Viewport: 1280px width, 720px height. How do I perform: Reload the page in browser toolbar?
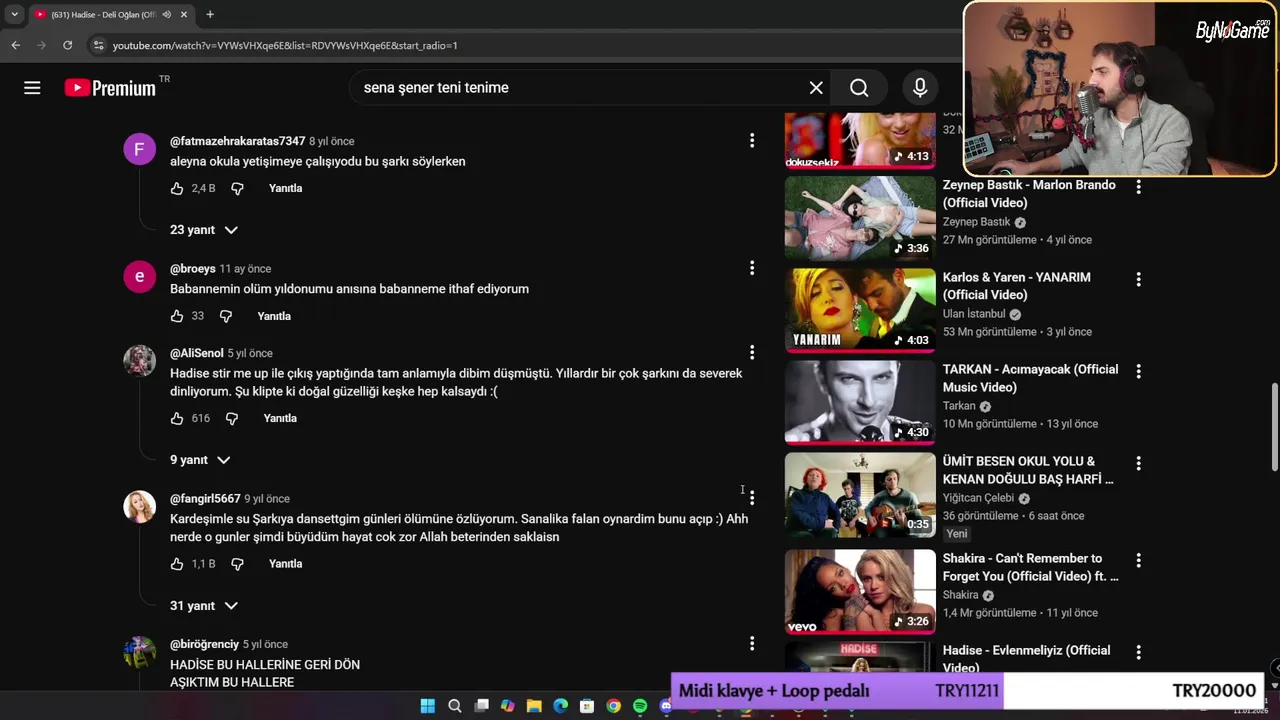67,45
